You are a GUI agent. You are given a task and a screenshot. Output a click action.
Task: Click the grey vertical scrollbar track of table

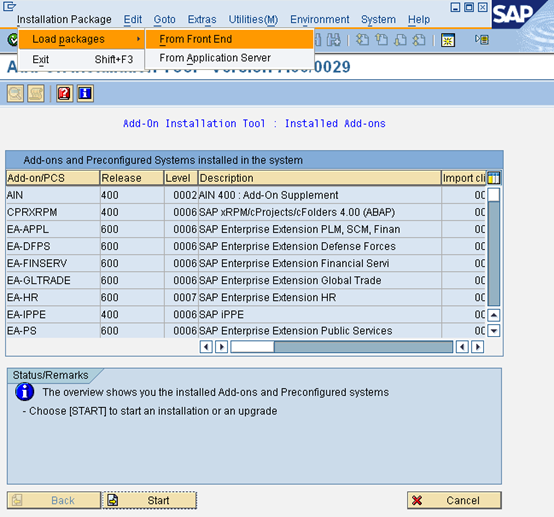pos(494,253)
